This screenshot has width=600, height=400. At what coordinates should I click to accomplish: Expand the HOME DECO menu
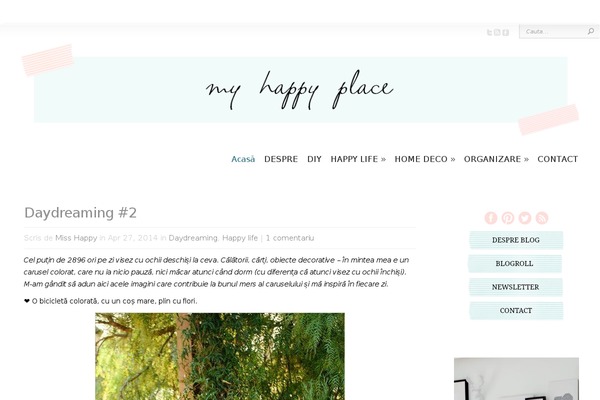point(425,159)
